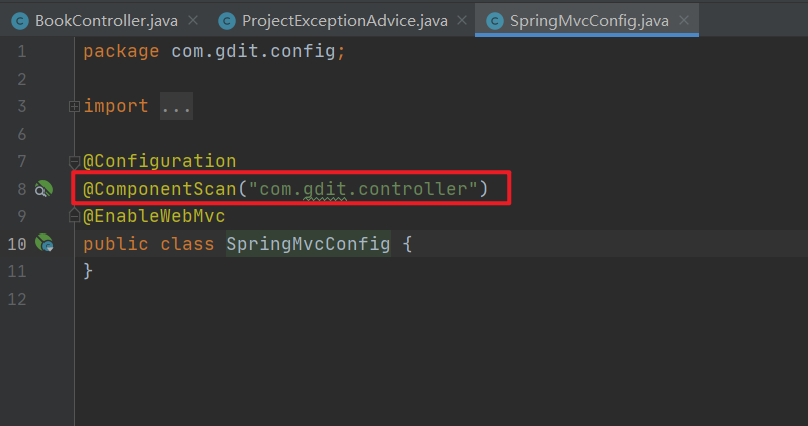Close the BookController.java tab

tap(192, 20)
